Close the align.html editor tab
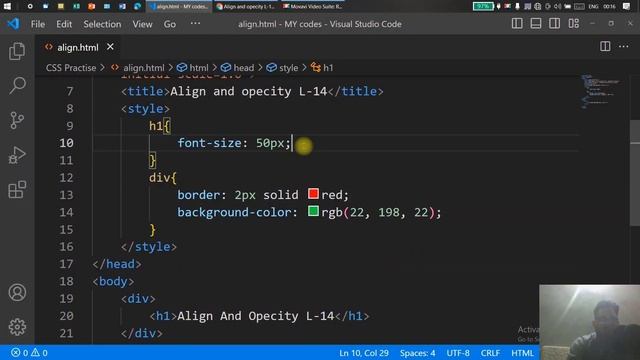 pos(110,47)
